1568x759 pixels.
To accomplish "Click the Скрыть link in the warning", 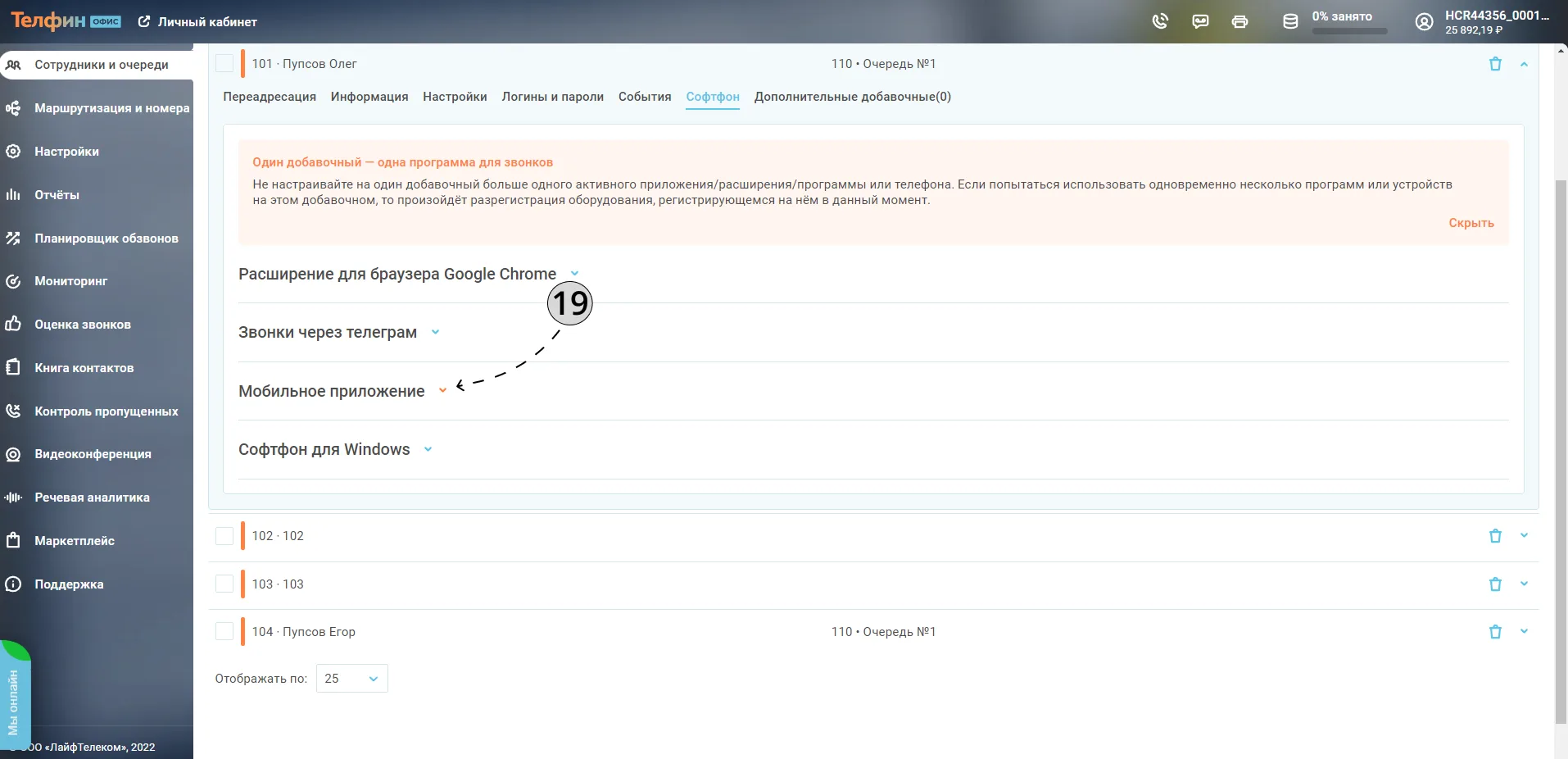I will (x=1471, y=223).
